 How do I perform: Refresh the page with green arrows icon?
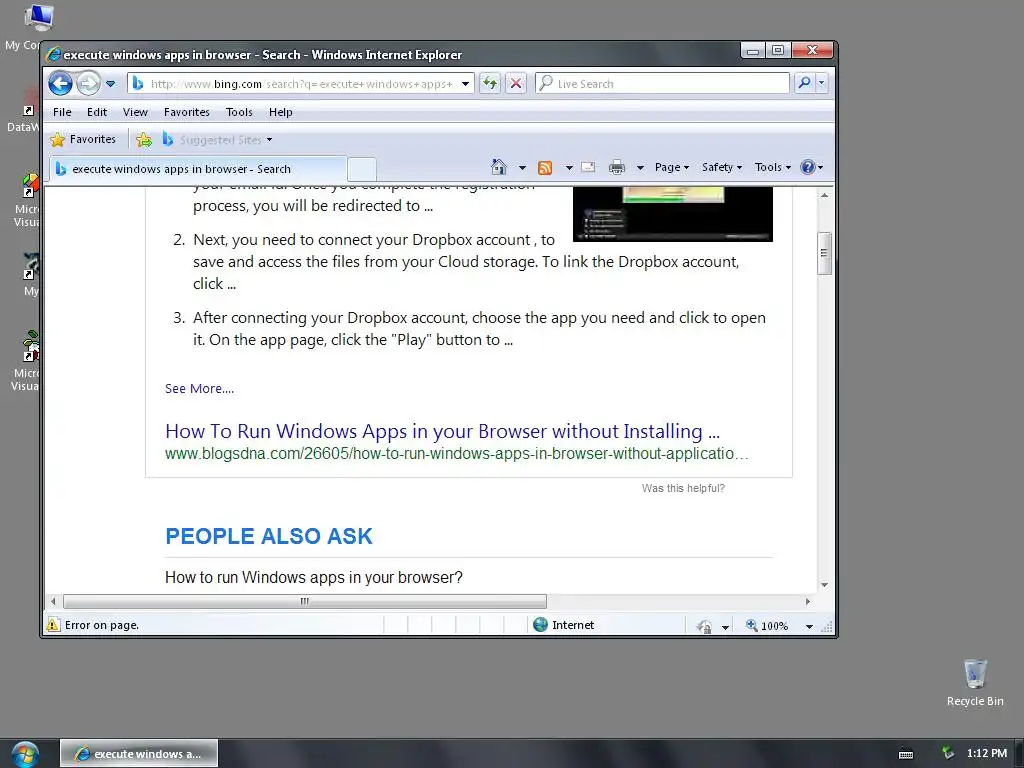(x=490, y=84)
